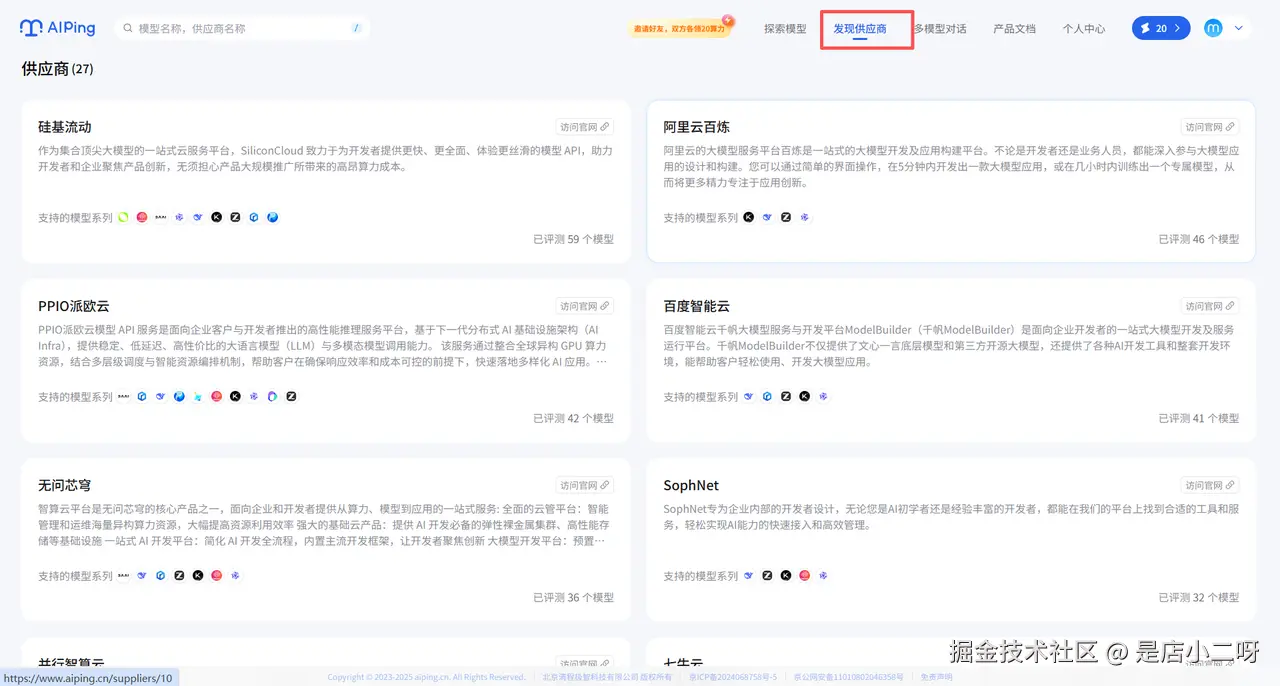Open the PPIO派欧云 supplier card title
This screenshot has width=1280, height=686.
(74, 306)
